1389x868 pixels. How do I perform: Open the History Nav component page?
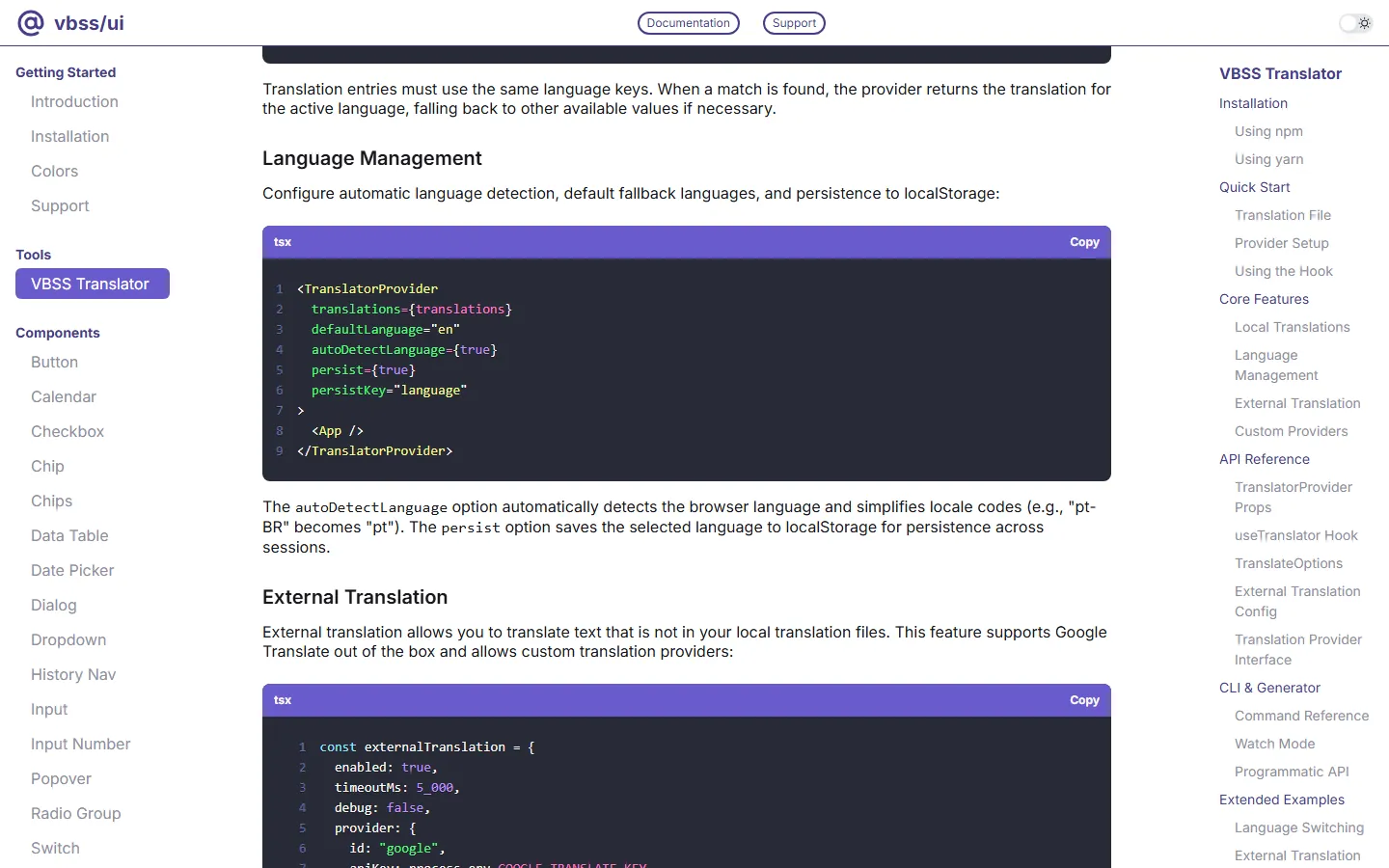tap(73, 675)
